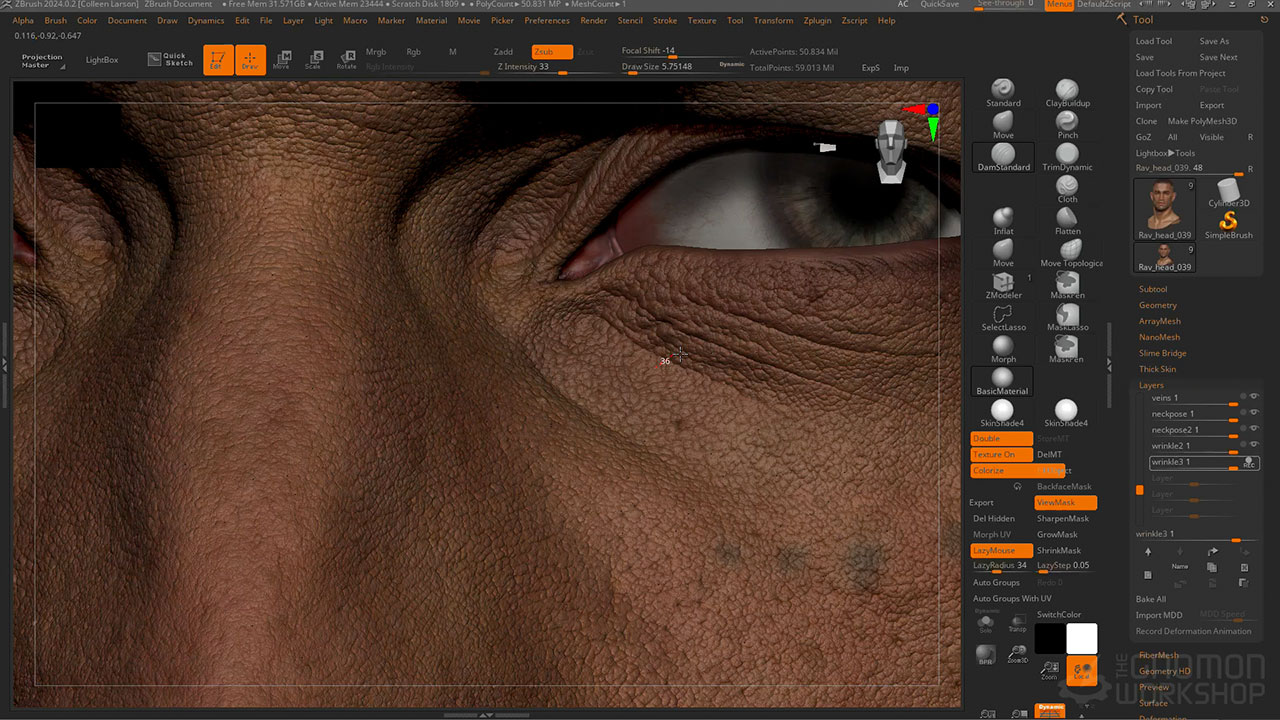Click Make PolyMesh3D button
1280x720 pixels.
1202,121
